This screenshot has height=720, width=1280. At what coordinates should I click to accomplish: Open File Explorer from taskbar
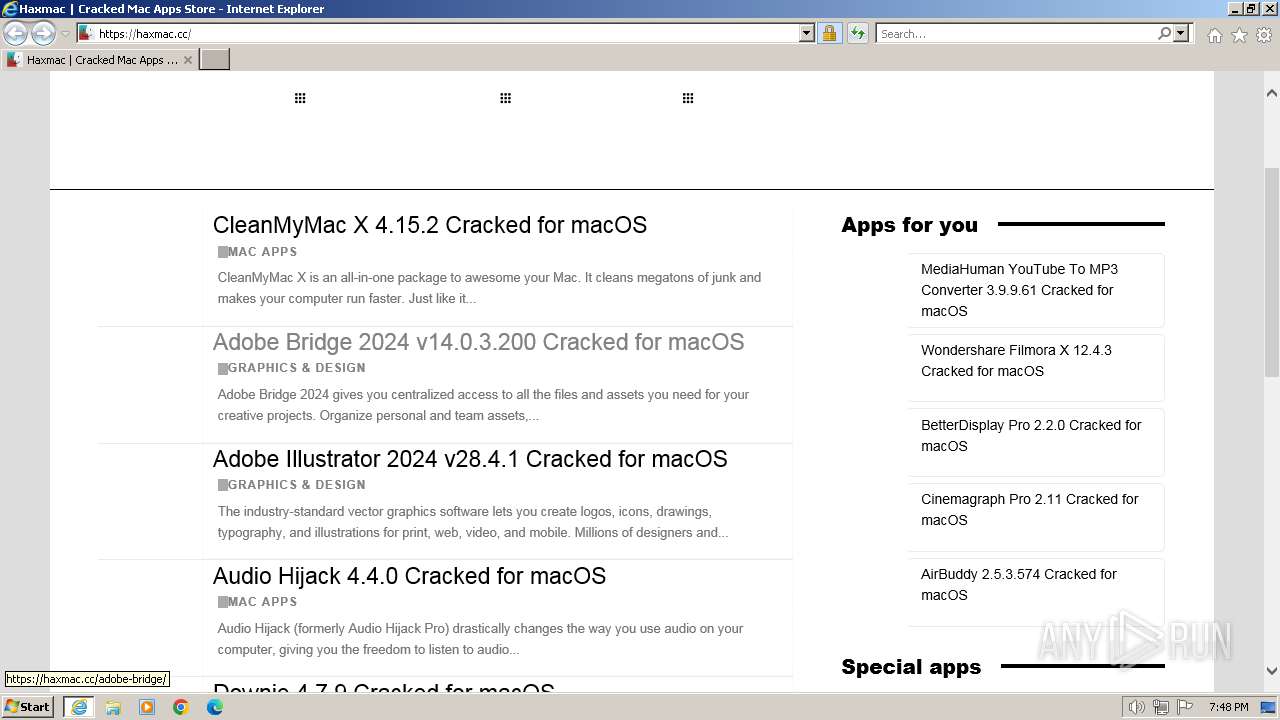coord(113,707)
